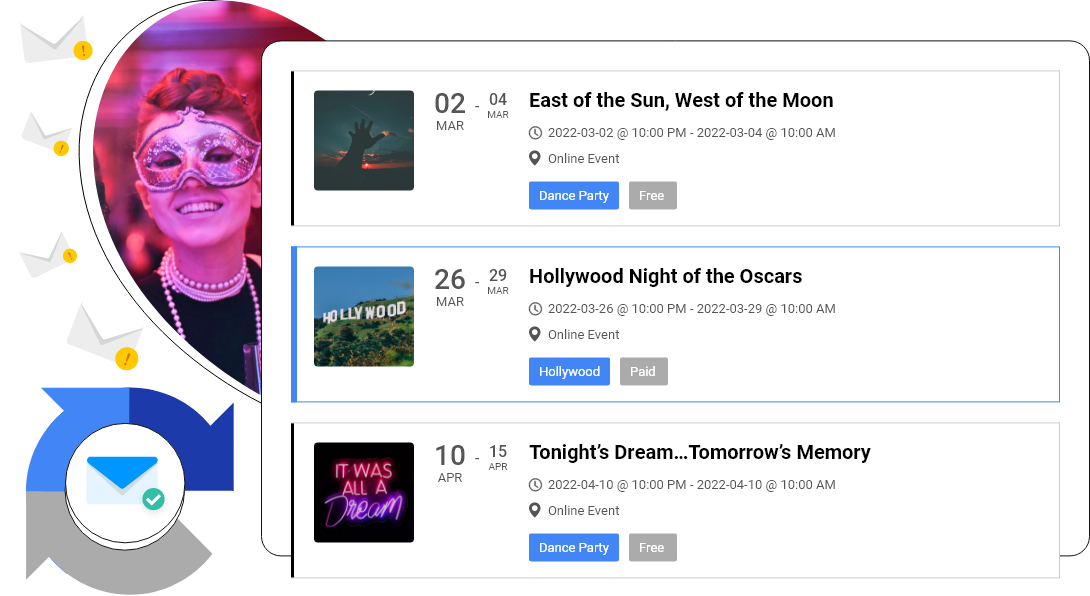Open the sunset hand silhouette thumbnail
The height and width of the screenshot is (596, 1090).
point(364,140)
